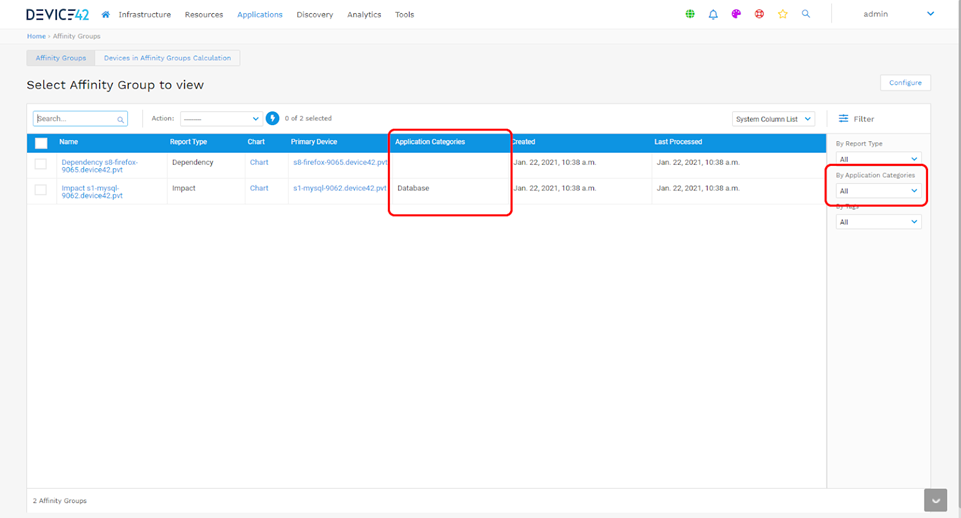Open the green globe icon
This screenshot has width=961, height=518.
(x=690, y=15)
